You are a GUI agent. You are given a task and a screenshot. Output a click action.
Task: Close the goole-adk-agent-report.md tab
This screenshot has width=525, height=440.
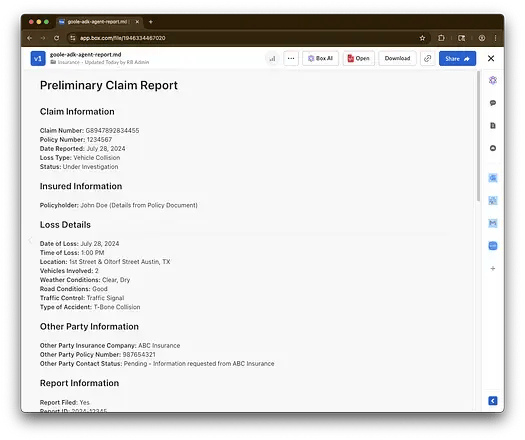click(137, 22)
